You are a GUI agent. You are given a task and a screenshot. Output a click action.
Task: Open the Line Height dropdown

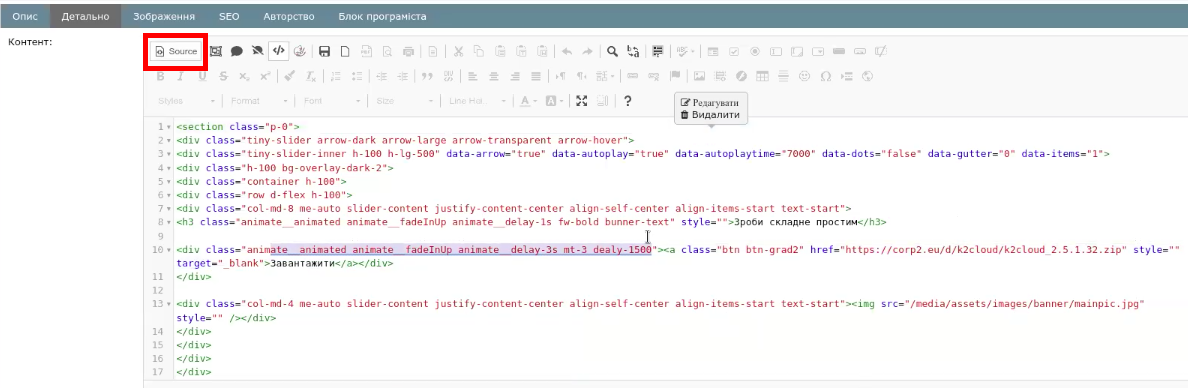pos(477,101)
